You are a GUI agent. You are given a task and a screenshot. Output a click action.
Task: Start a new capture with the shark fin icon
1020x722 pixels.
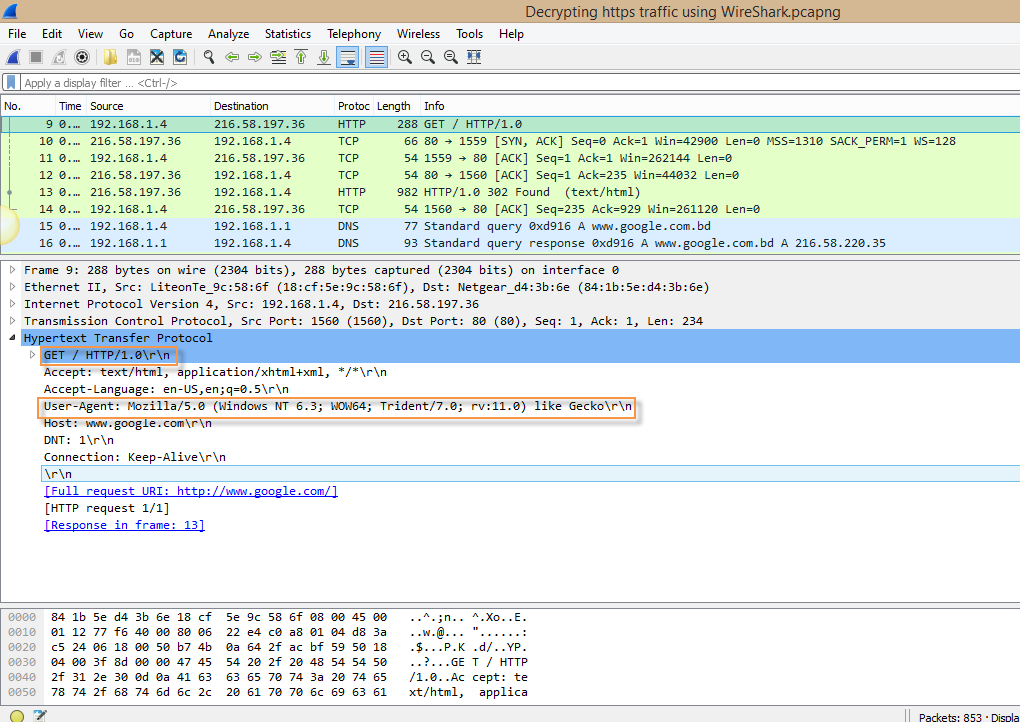(x=14, y=57)
